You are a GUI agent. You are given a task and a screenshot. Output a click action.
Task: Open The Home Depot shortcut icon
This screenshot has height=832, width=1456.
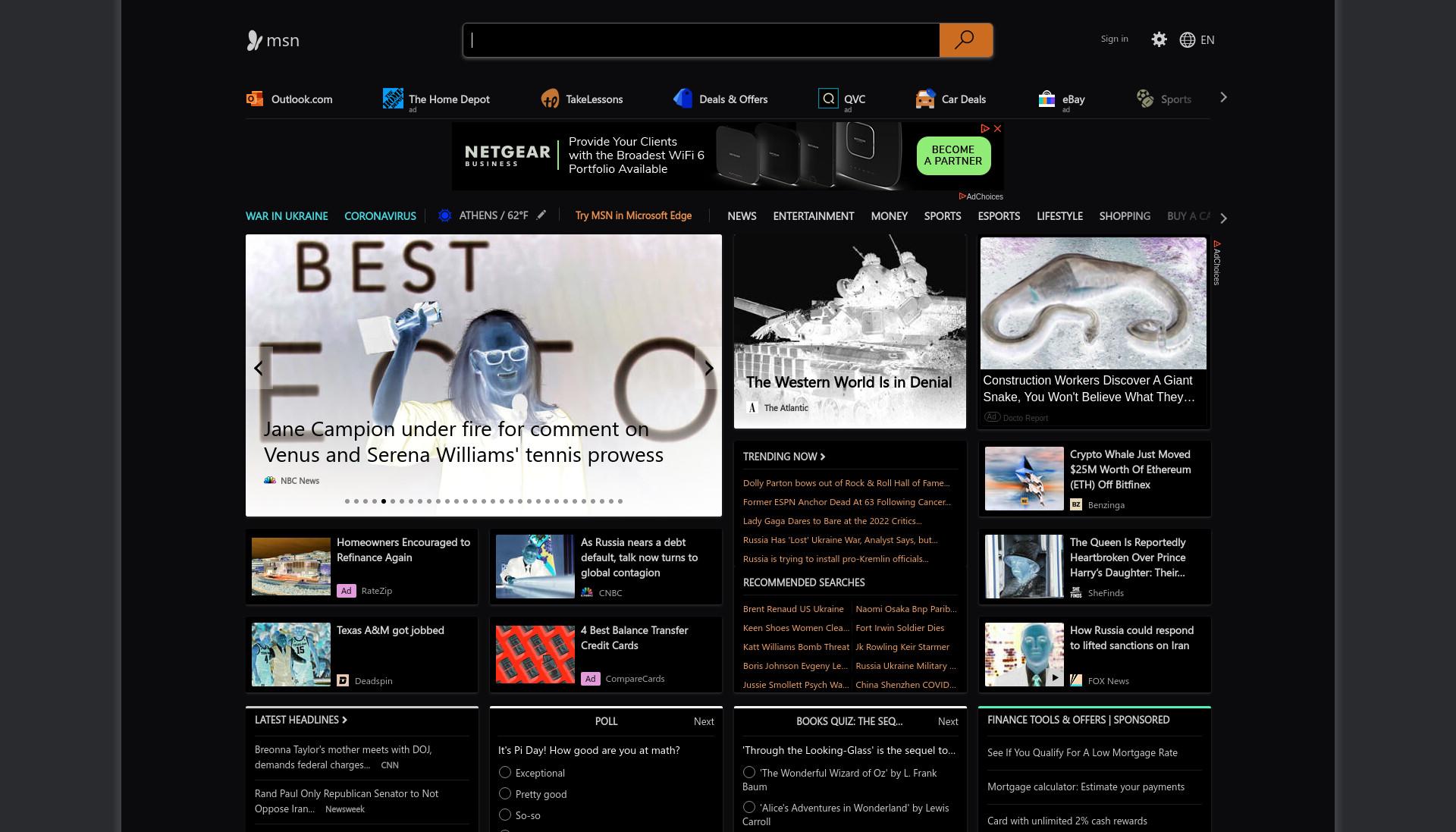[393, 99]
